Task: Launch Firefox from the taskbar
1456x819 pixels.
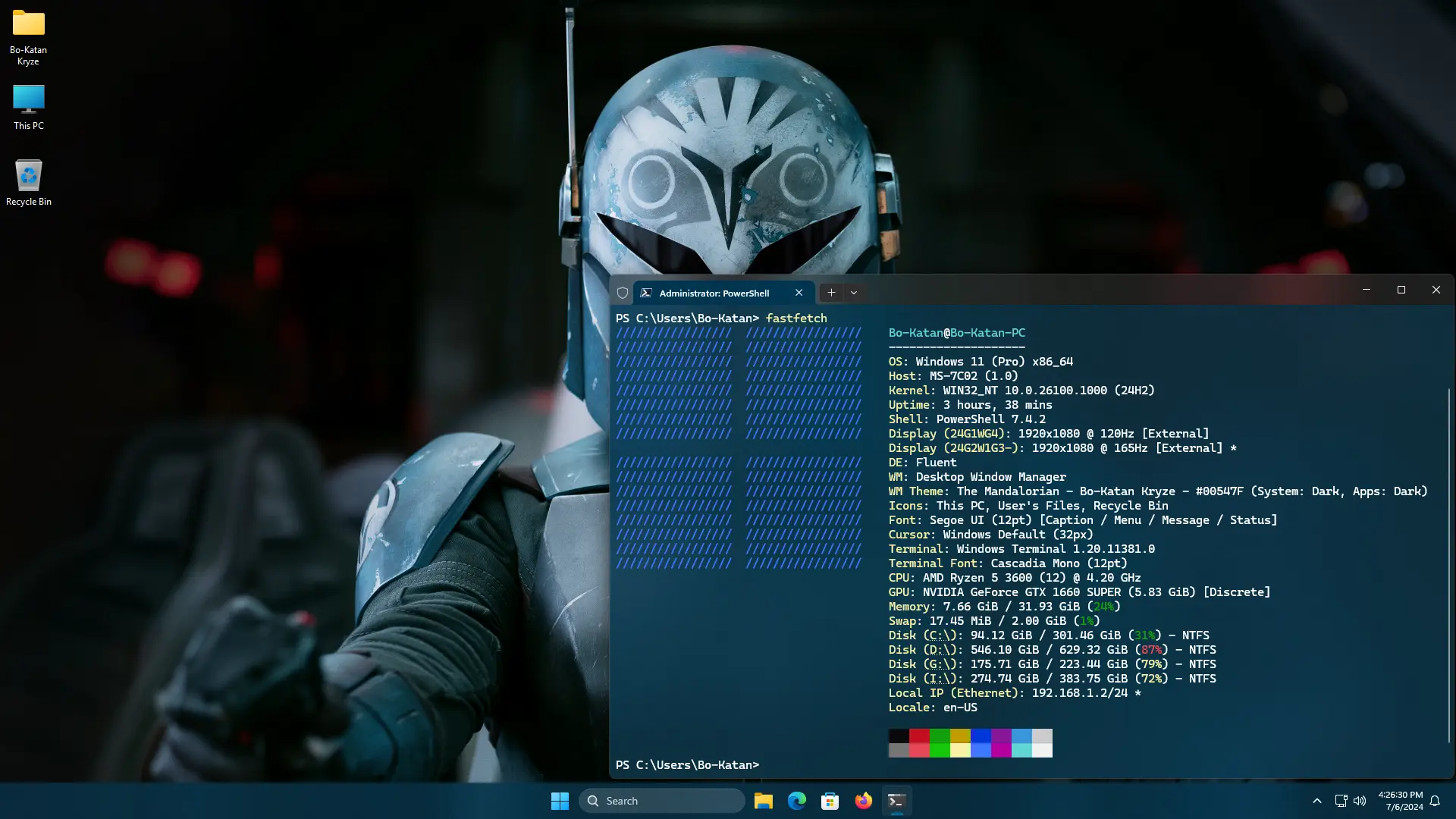Action: pos(863,801)
